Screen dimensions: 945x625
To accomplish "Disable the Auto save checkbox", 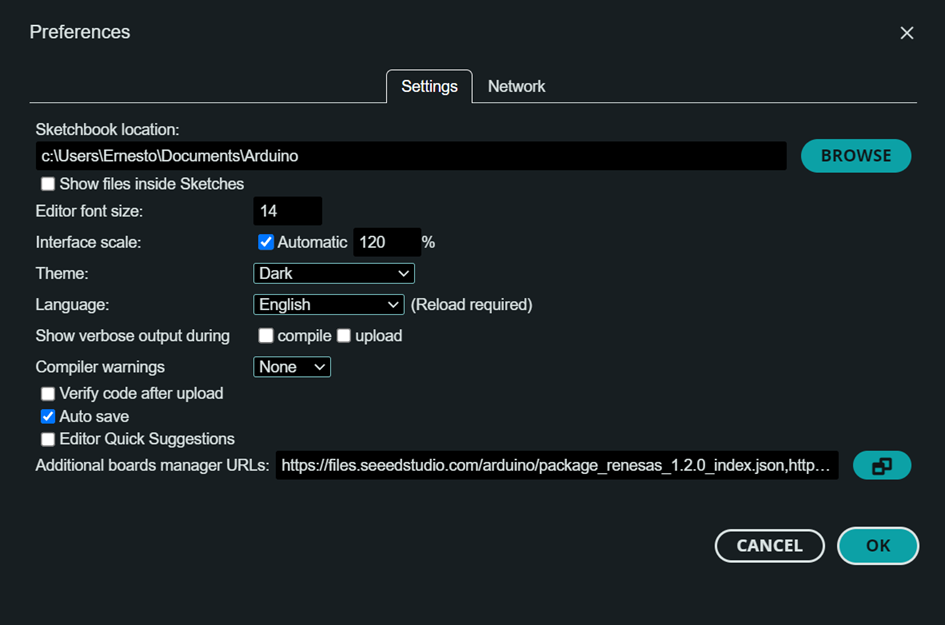I will tap(48, 416).
